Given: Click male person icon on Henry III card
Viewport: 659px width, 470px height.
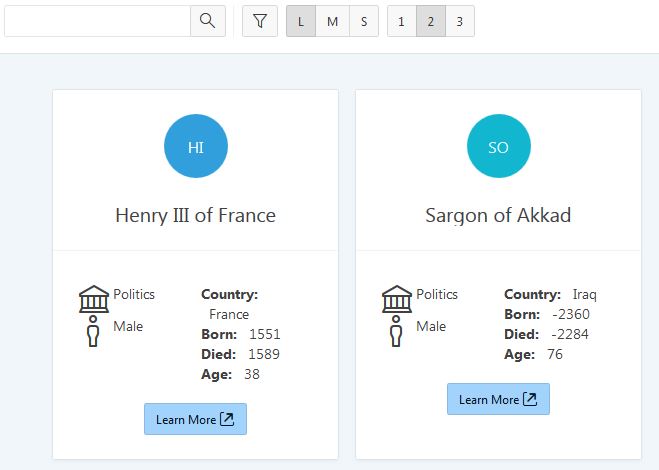Looking at the screenshot, I should (x=93, y=331).
